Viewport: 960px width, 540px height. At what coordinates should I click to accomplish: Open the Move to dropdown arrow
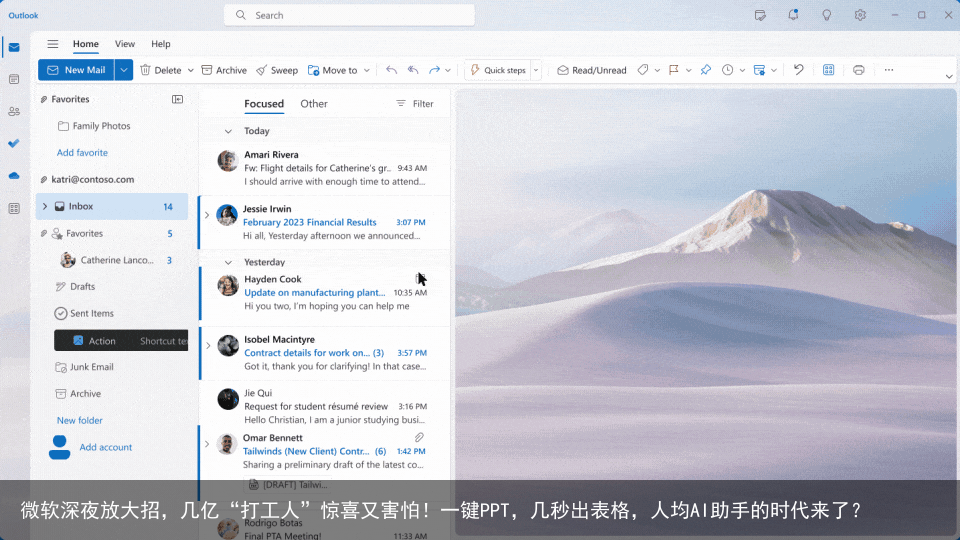point(367,70)
